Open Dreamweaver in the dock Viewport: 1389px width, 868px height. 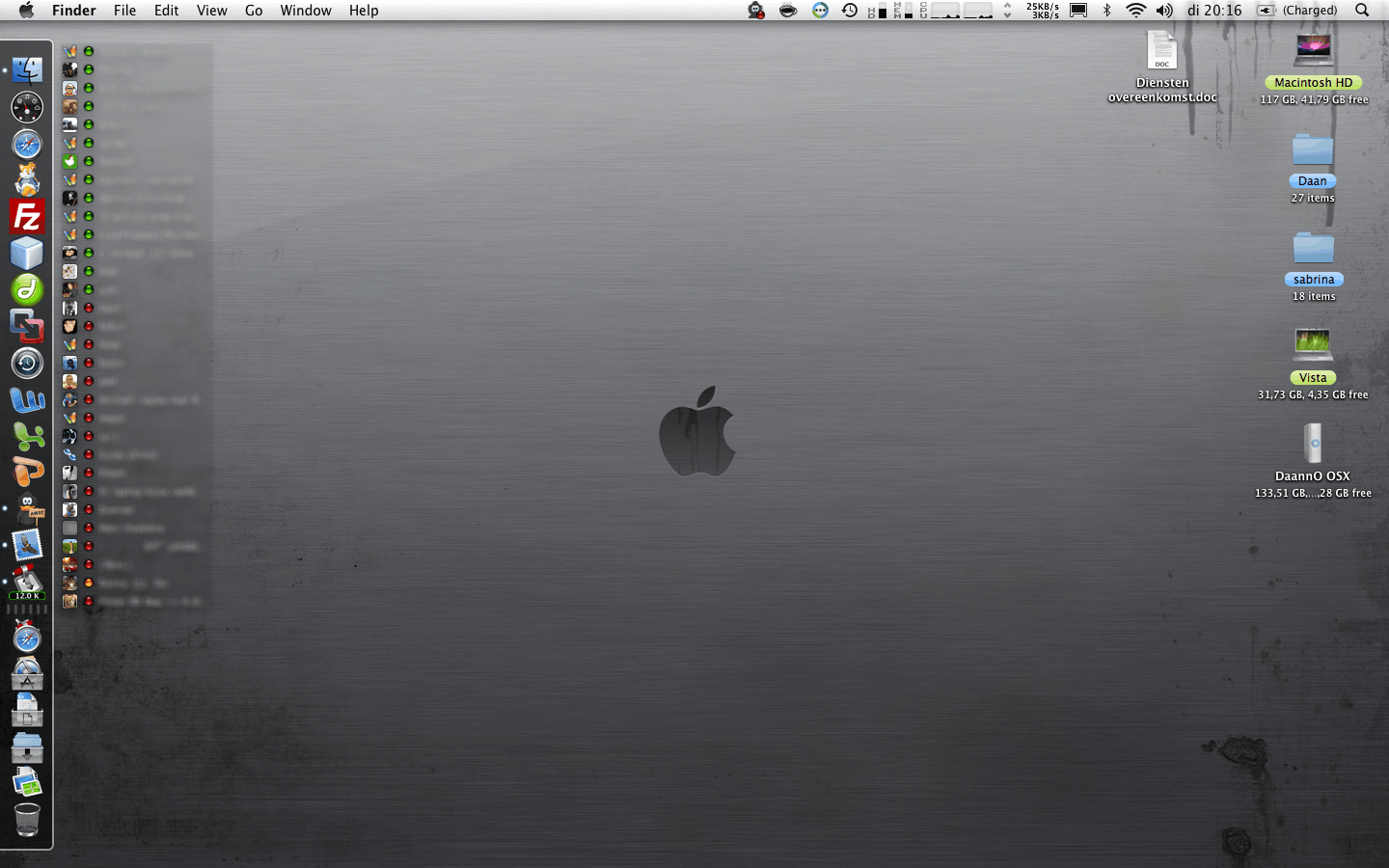(x=27, y=289)
